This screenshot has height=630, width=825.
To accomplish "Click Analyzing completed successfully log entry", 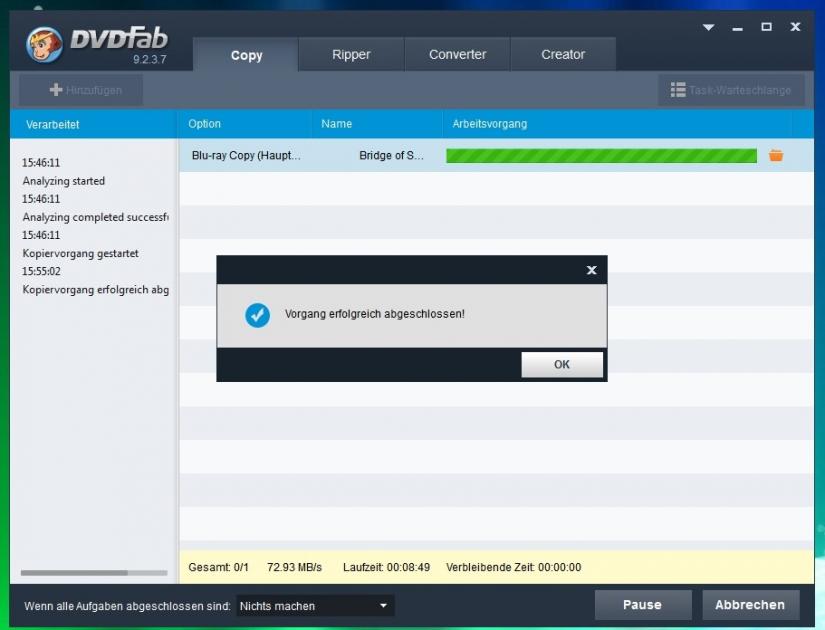I will tap(95, 217).
